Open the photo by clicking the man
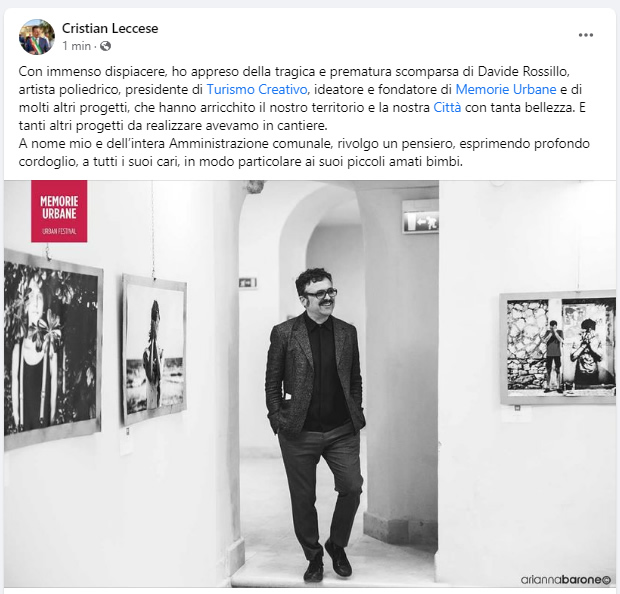Viewport: 620px width, 594px height. (316, 423)
